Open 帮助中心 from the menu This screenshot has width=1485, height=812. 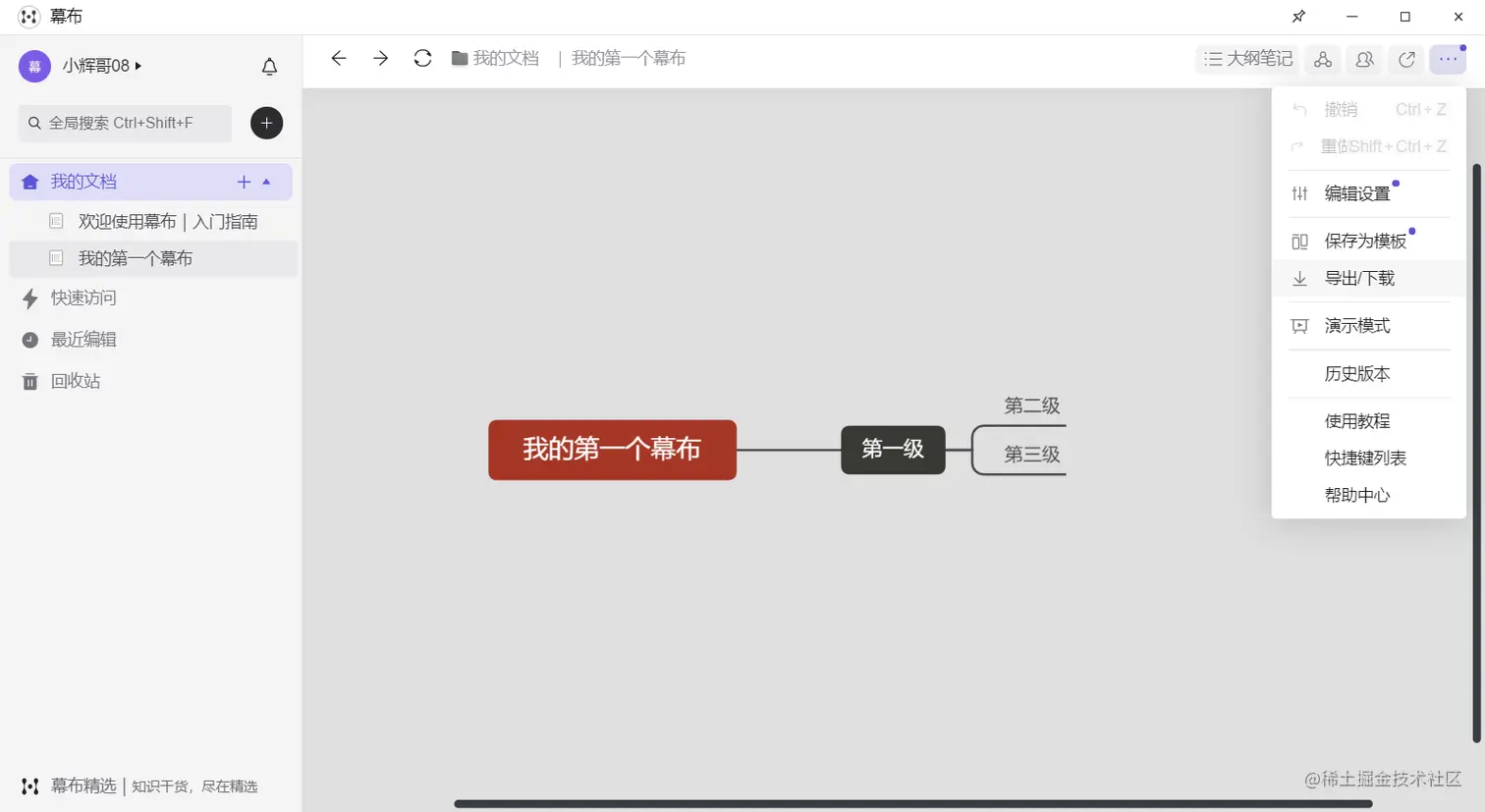(x=1356, y=495)
